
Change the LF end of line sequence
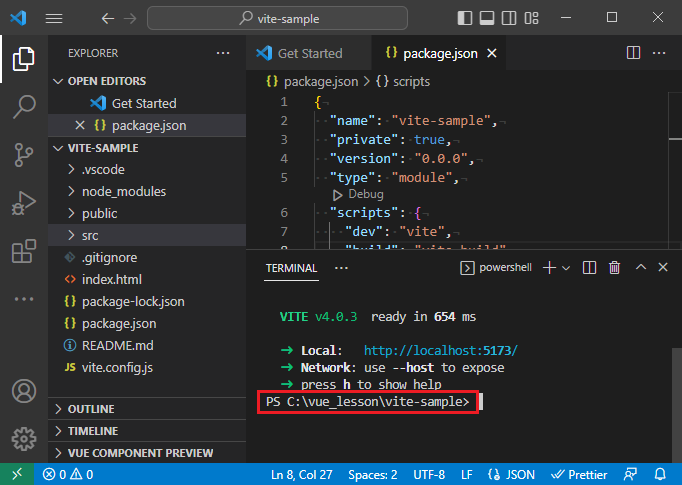[467, 474]
